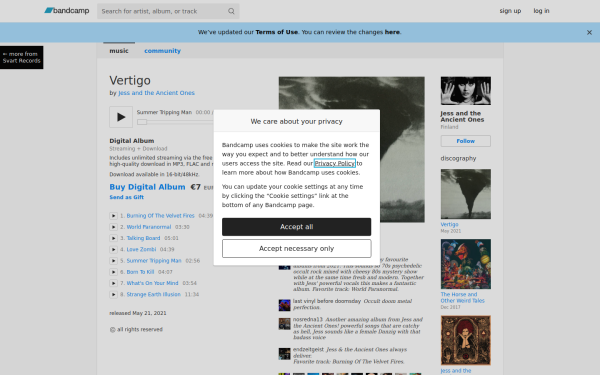Open Summer Tripping Man track link
Image resolution: width=600 pixels, height=375 pixels.
[154, 261]
